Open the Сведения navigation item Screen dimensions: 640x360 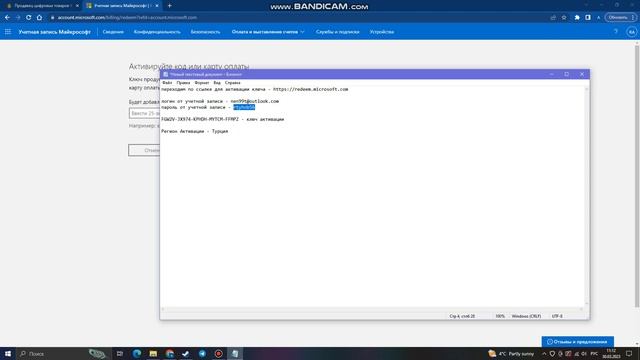(x=113, y=32)
